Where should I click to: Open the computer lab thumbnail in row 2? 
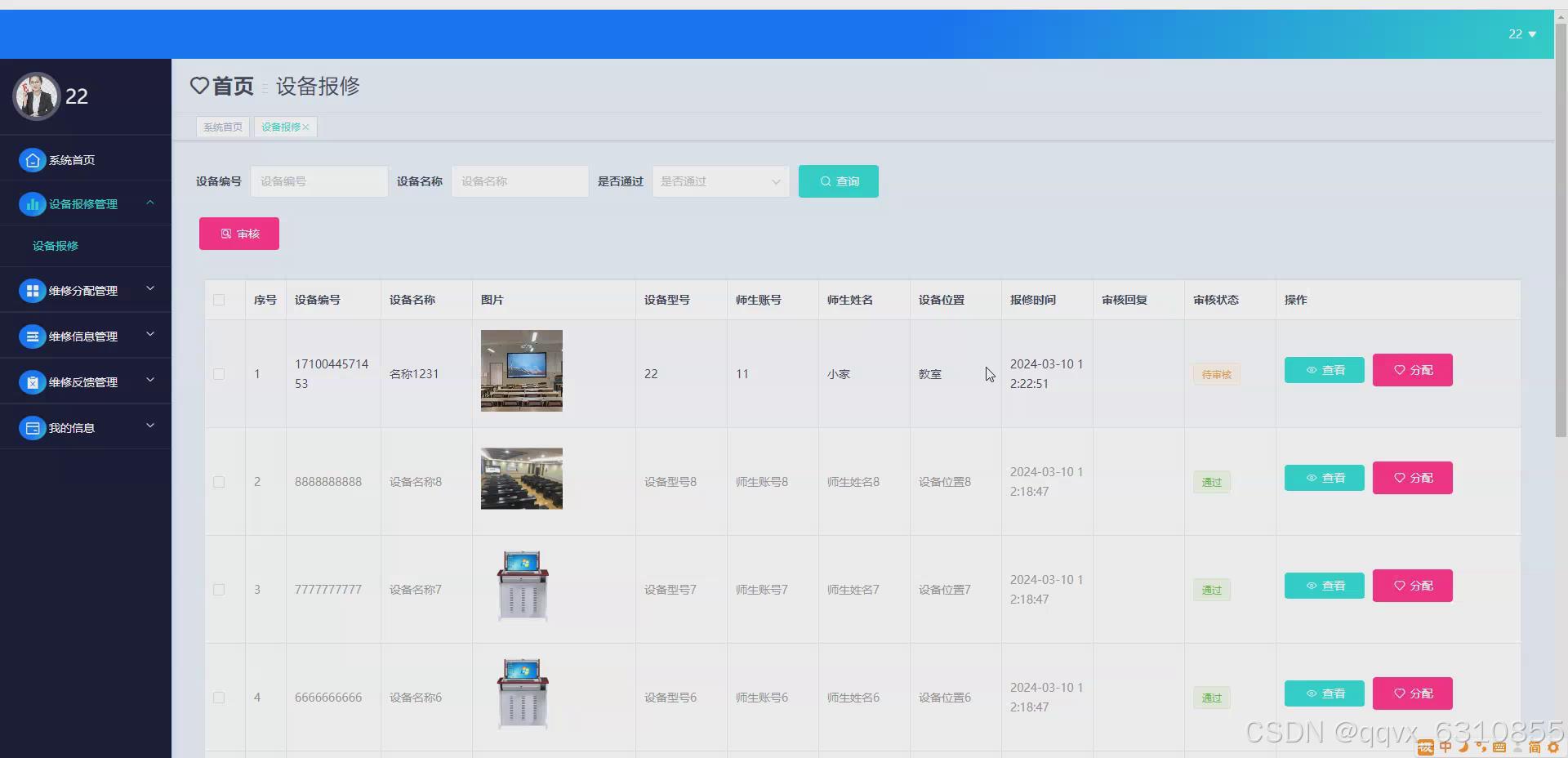(x=522, y=479)
